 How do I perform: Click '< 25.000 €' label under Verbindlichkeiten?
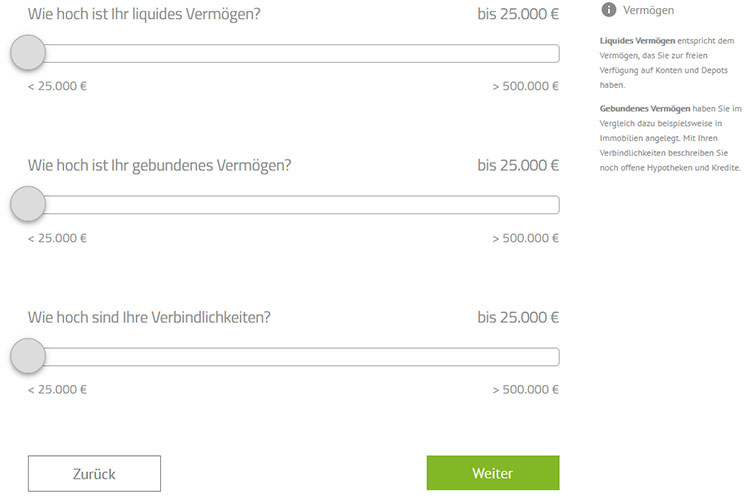pyautogui.click(x=57, y=390)
